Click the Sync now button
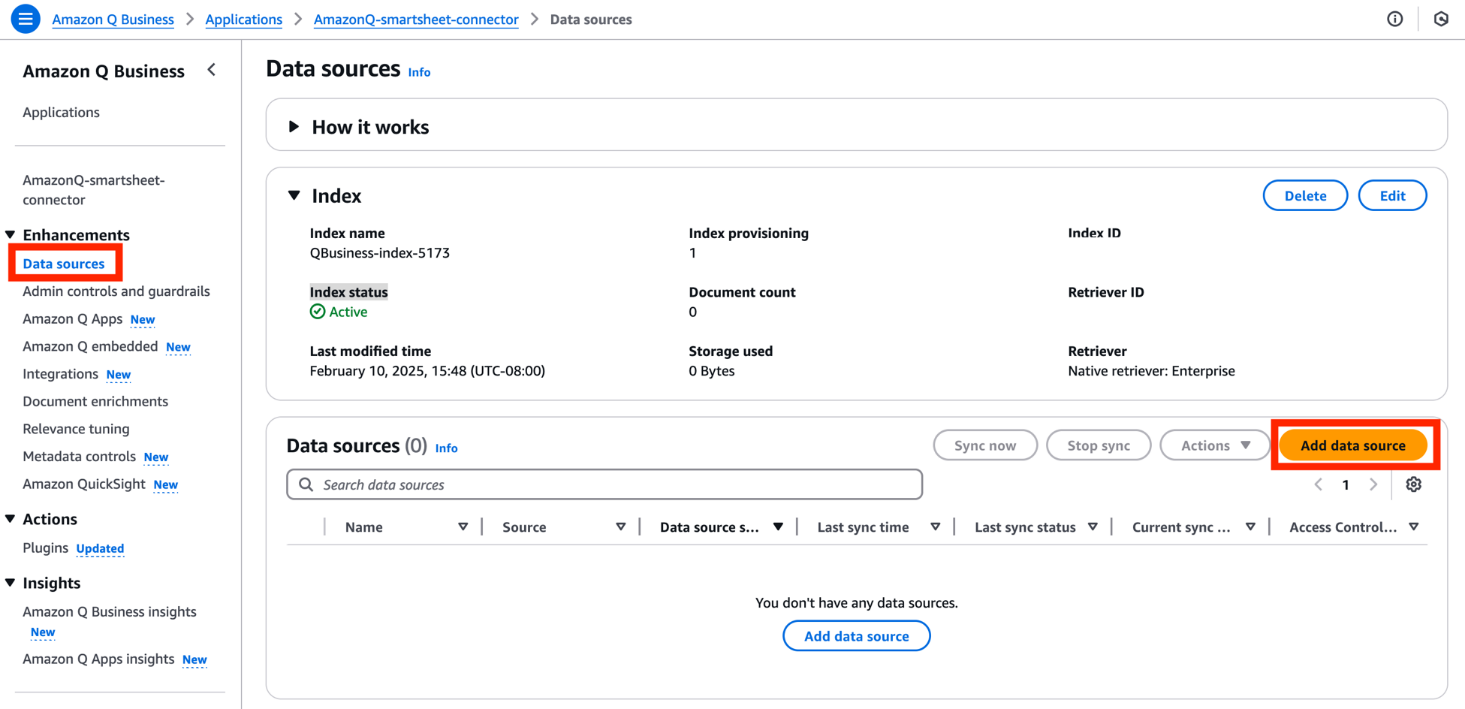 (985, 446)
